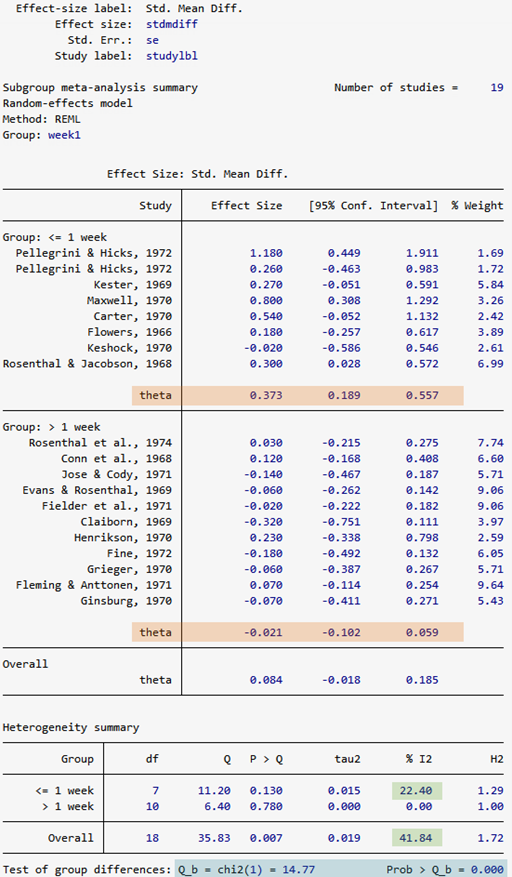Click the Prob > Q_b = 0.000 result
512x877 pixels.
point(445,870)
